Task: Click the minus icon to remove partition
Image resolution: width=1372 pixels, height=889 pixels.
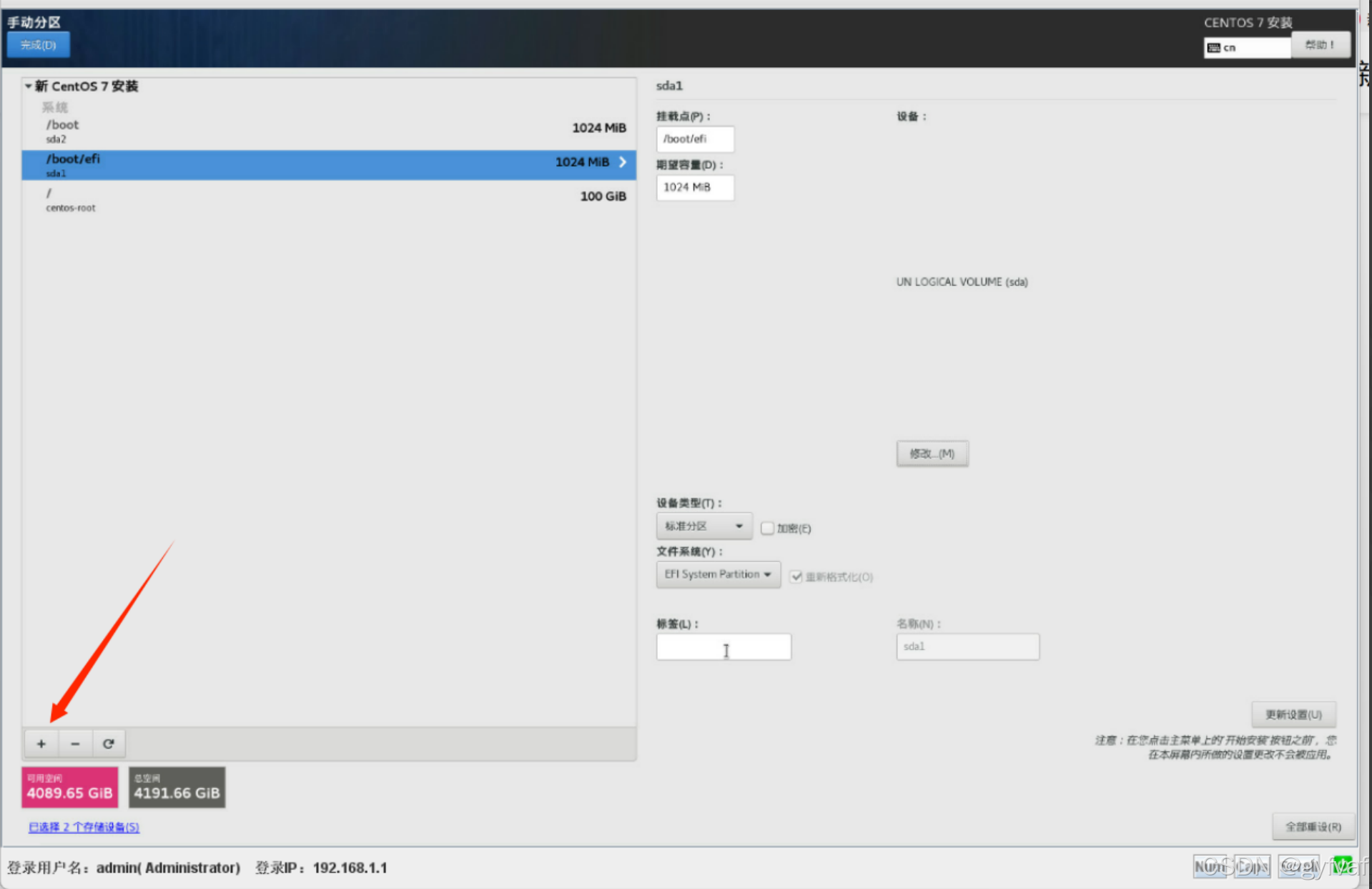Action: (x=75, y=744)
